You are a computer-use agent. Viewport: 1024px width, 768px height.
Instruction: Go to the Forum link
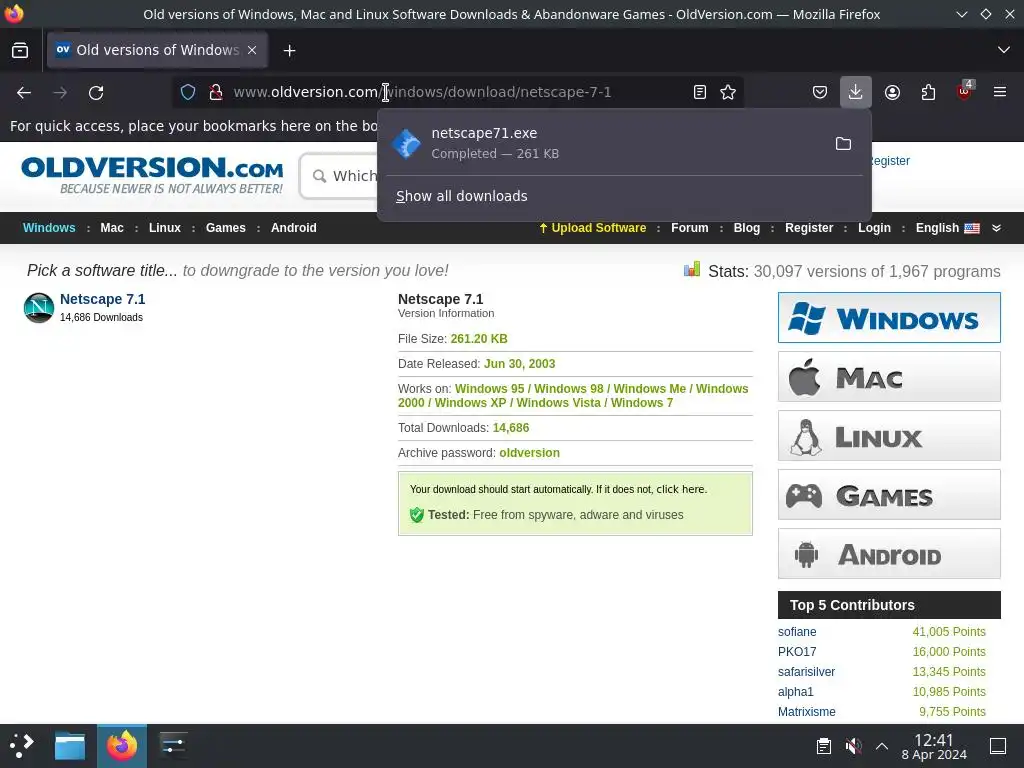[690, 228]
